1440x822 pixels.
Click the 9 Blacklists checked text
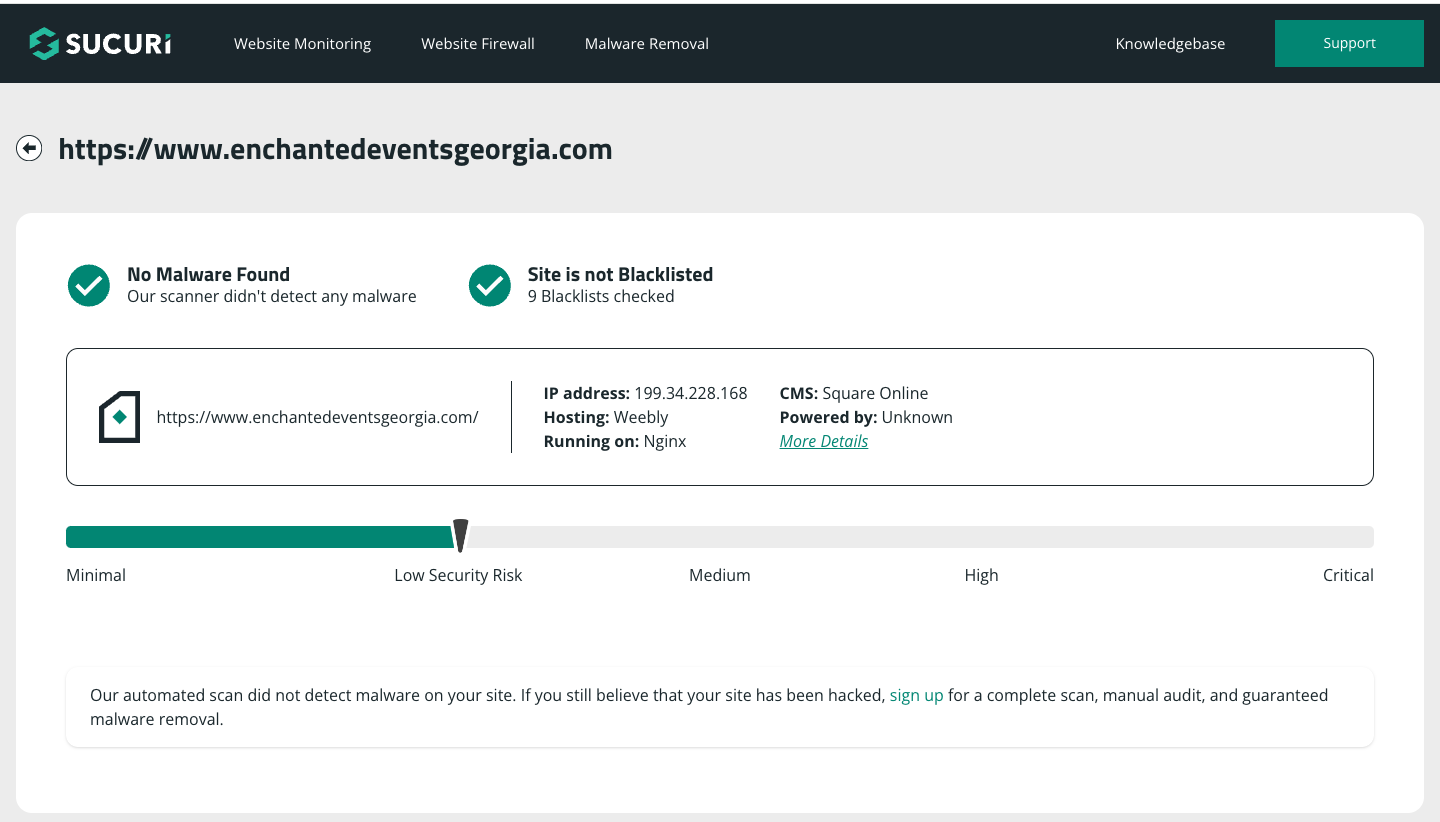(600, 296)
